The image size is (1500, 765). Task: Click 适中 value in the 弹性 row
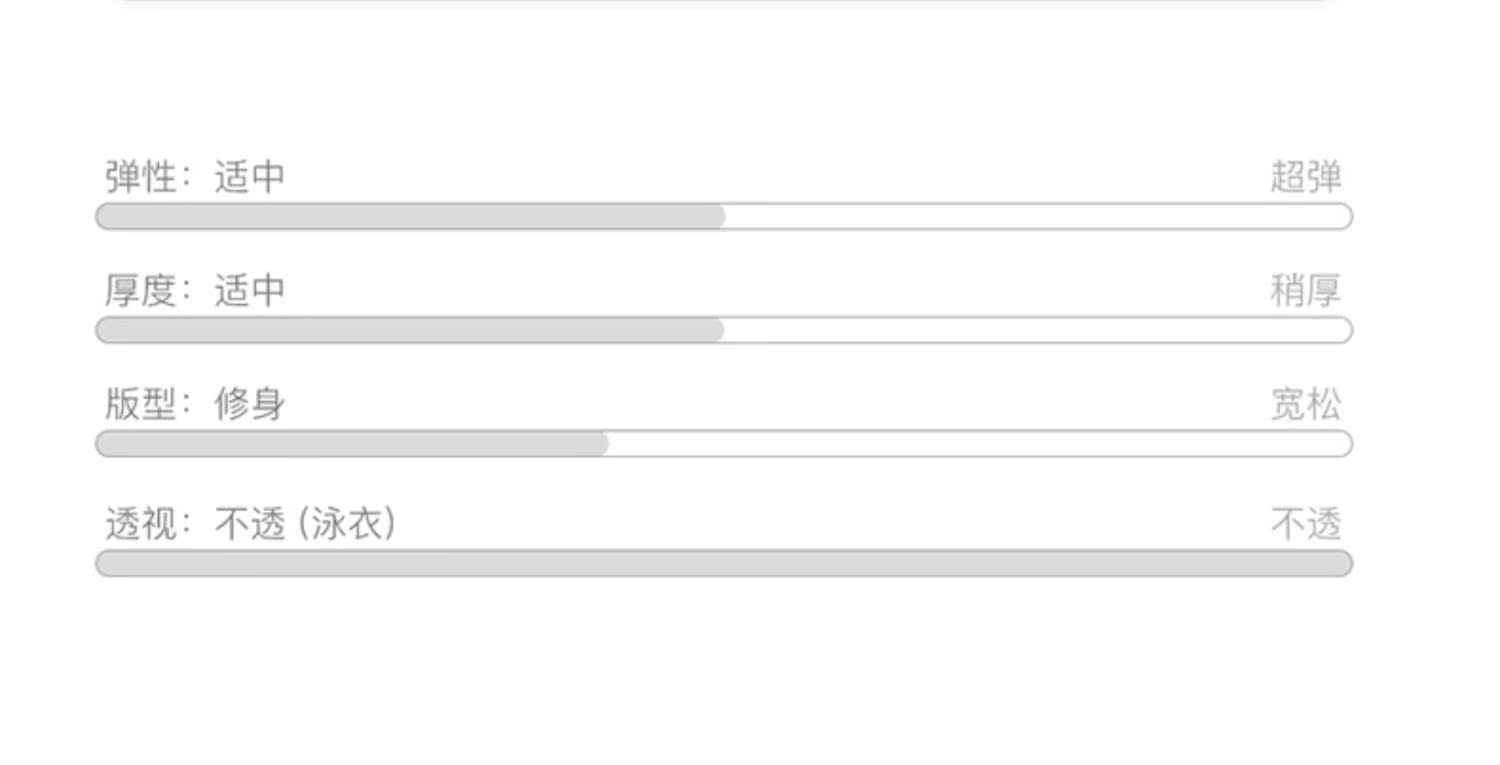pyautogui.click(x=250, y=177)
